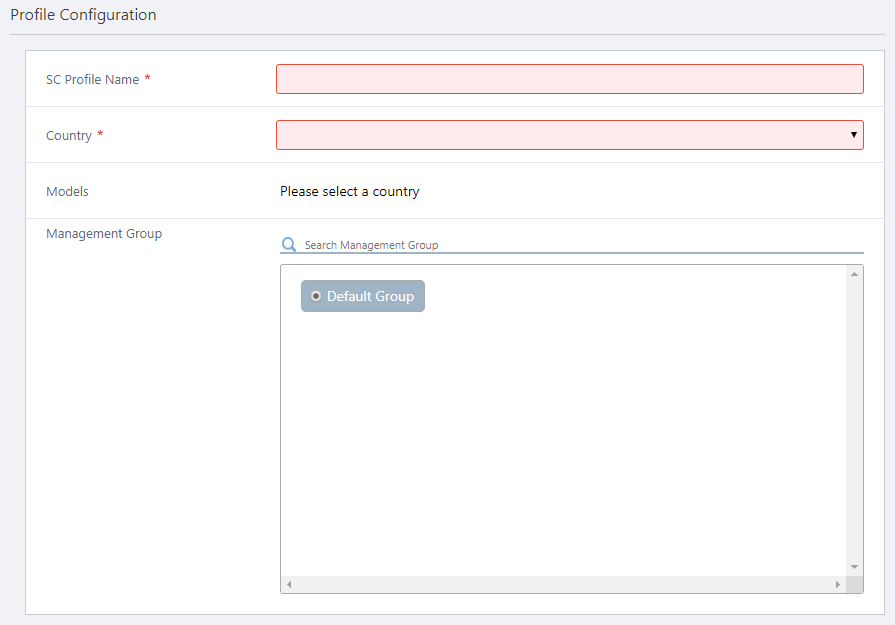Click the Country dropdown arrow
The height and width of the screenshot is (625, 895).
tap(853, 135)
